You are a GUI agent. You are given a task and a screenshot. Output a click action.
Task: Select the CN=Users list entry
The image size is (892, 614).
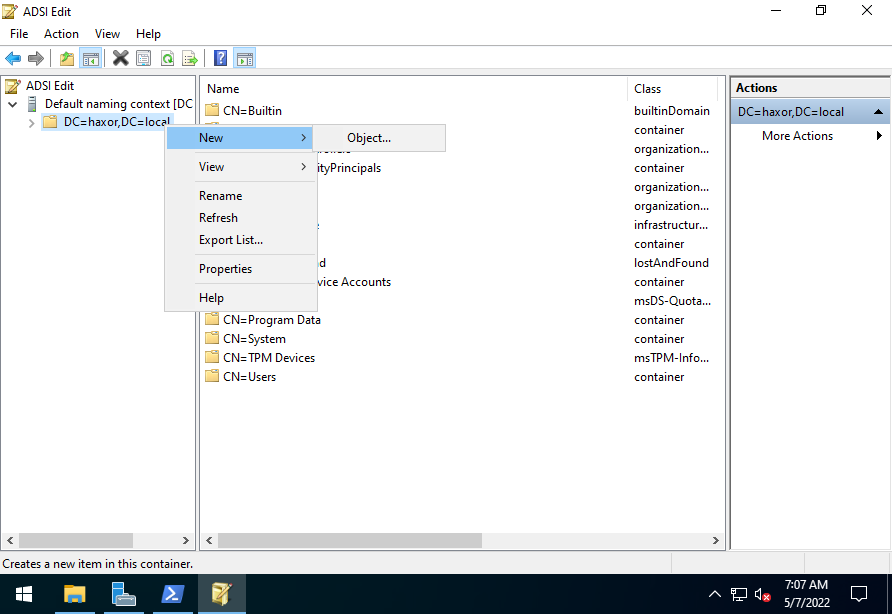click(249, 377)
